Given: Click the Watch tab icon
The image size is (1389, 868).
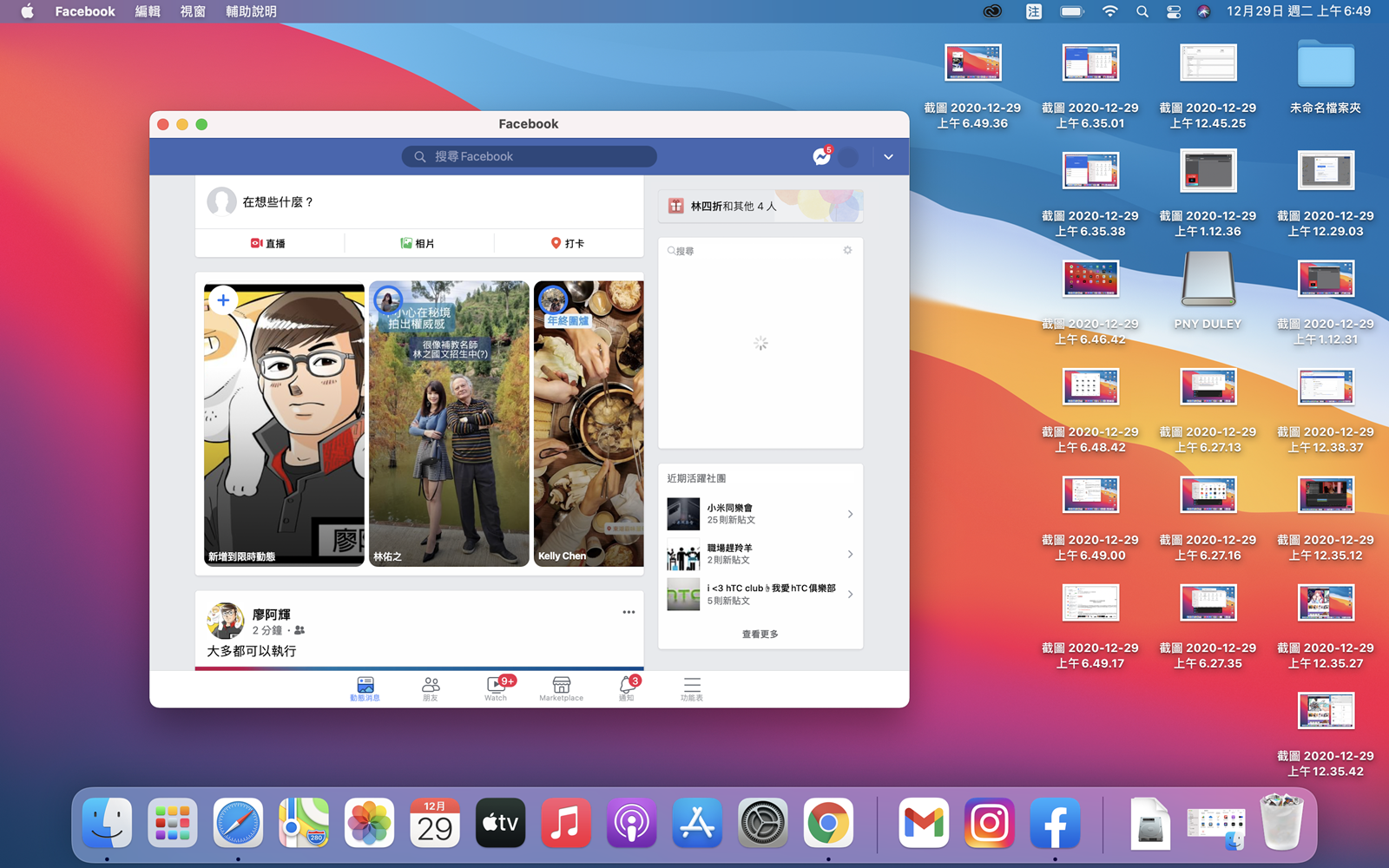Looking at the screenshot, I should pyautogui.click(x=496, y=687).
